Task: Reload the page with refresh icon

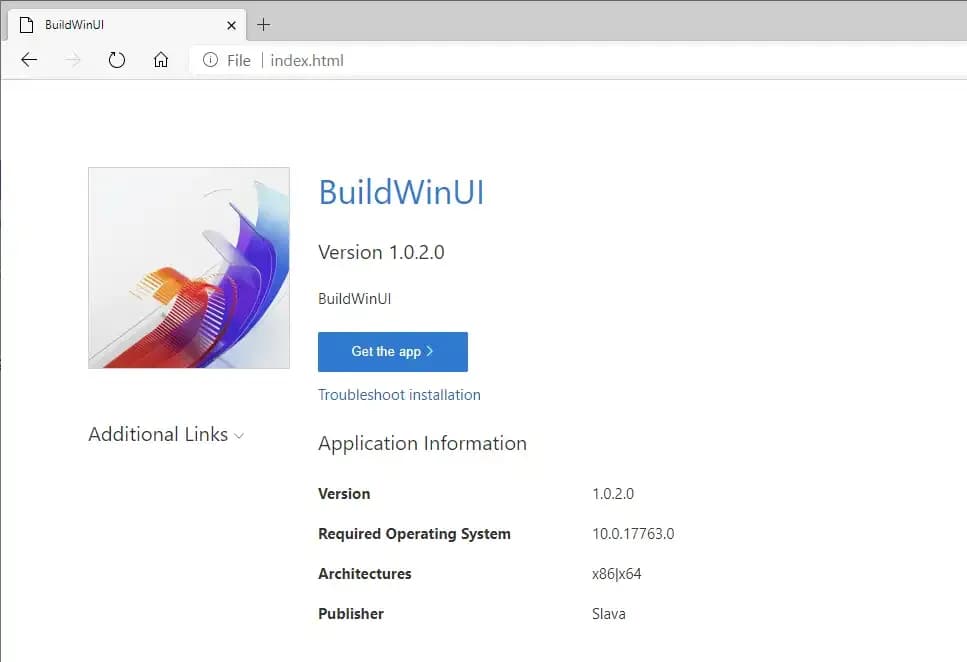Action: tap(117, 60)
